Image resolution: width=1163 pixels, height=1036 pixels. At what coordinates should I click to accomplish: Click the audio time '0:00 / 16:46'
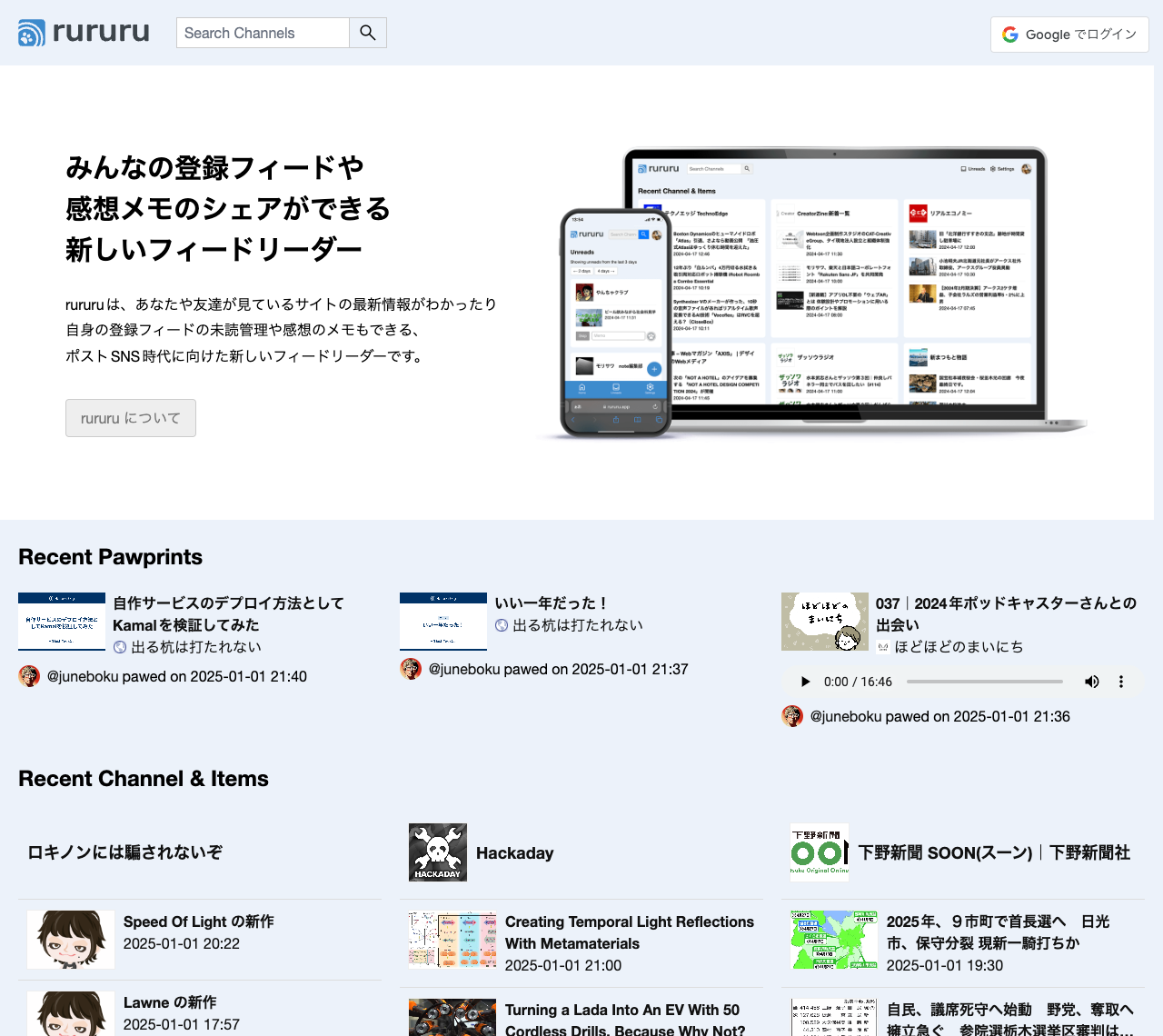(858, 682)
